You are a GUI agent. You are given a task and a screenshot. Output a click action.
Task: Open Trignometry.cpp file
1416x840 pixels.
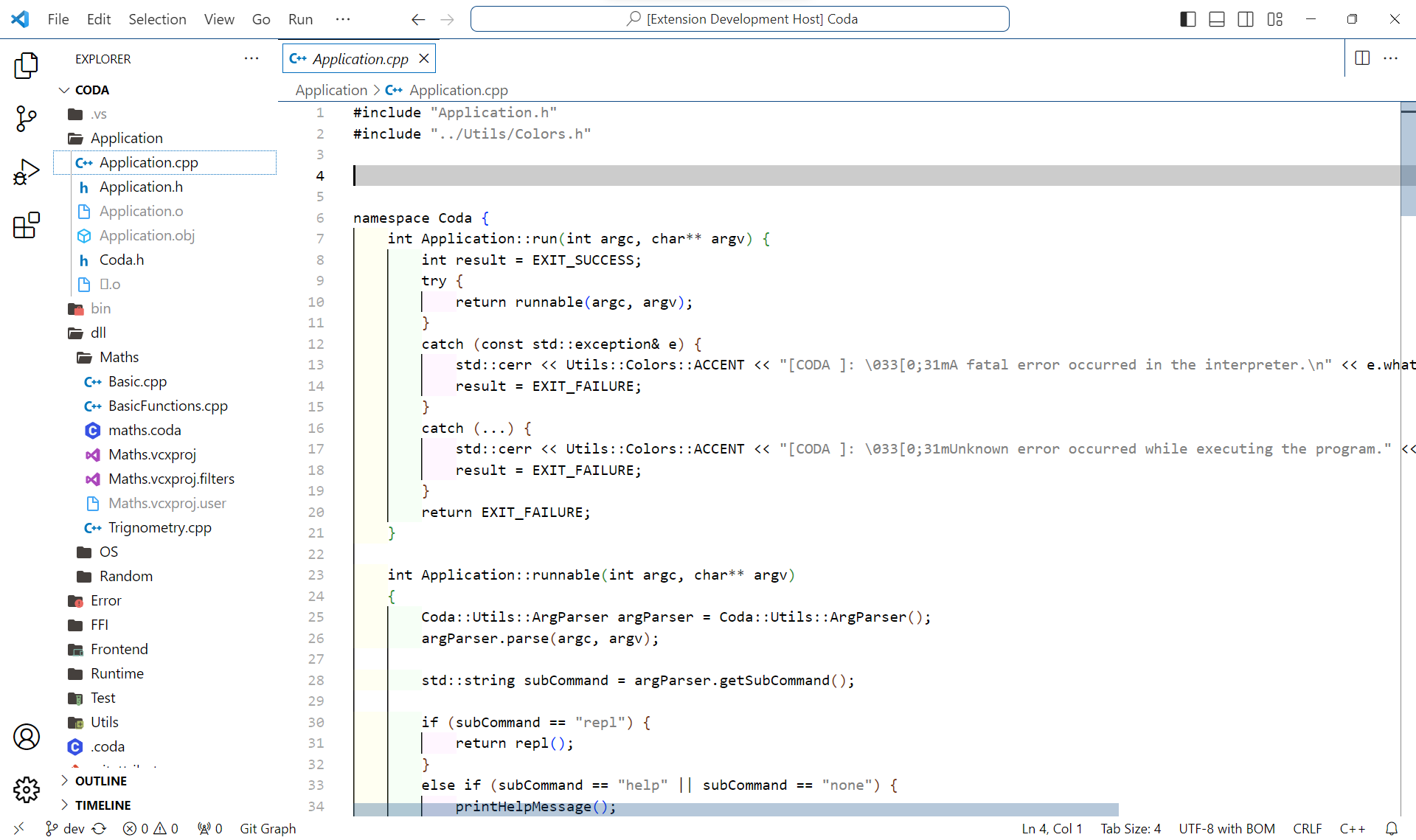pyautogui.click(x=167, y=528)
